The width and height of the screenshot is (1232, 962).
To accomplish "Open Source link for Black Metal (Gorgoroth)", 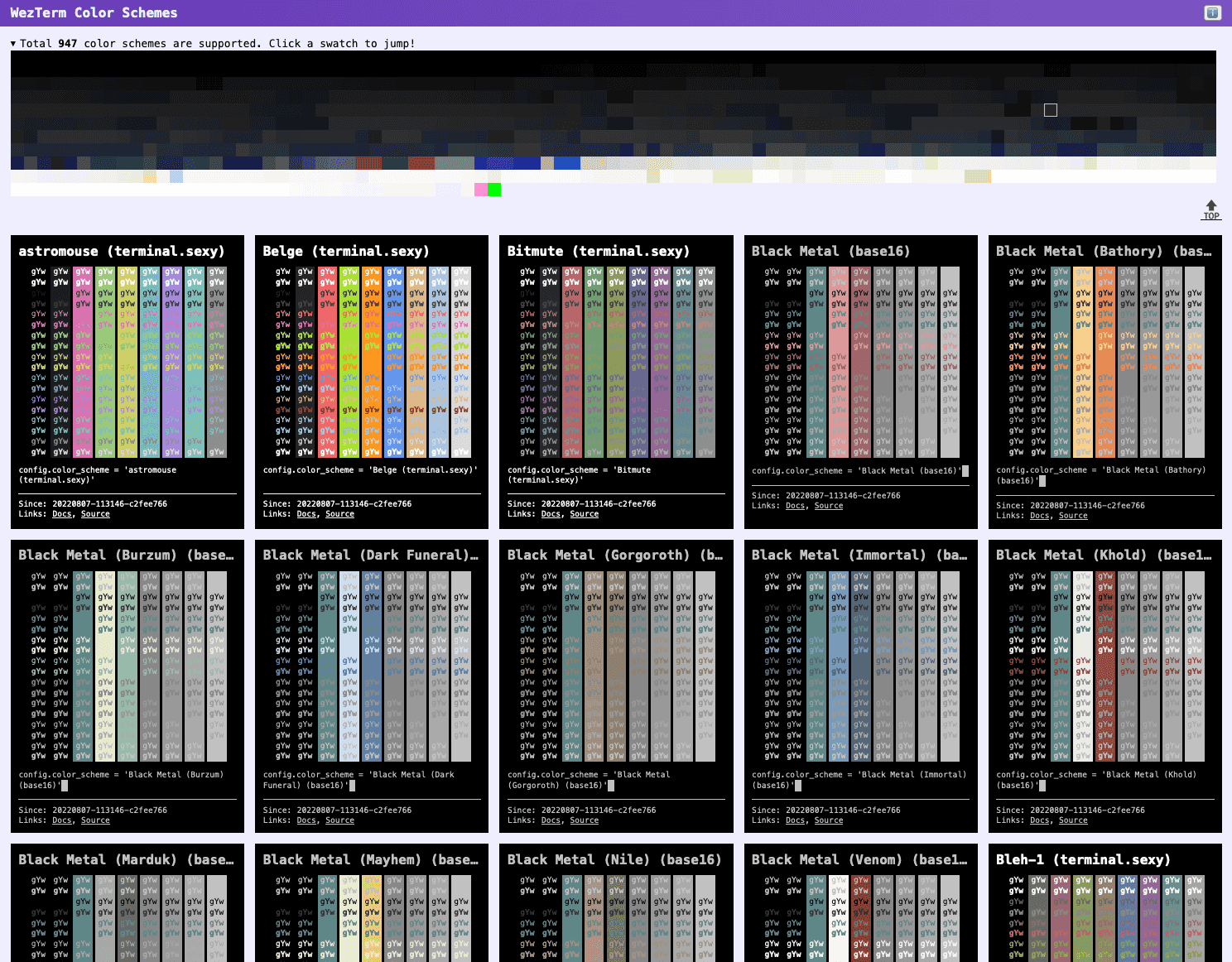I will 584,820.
